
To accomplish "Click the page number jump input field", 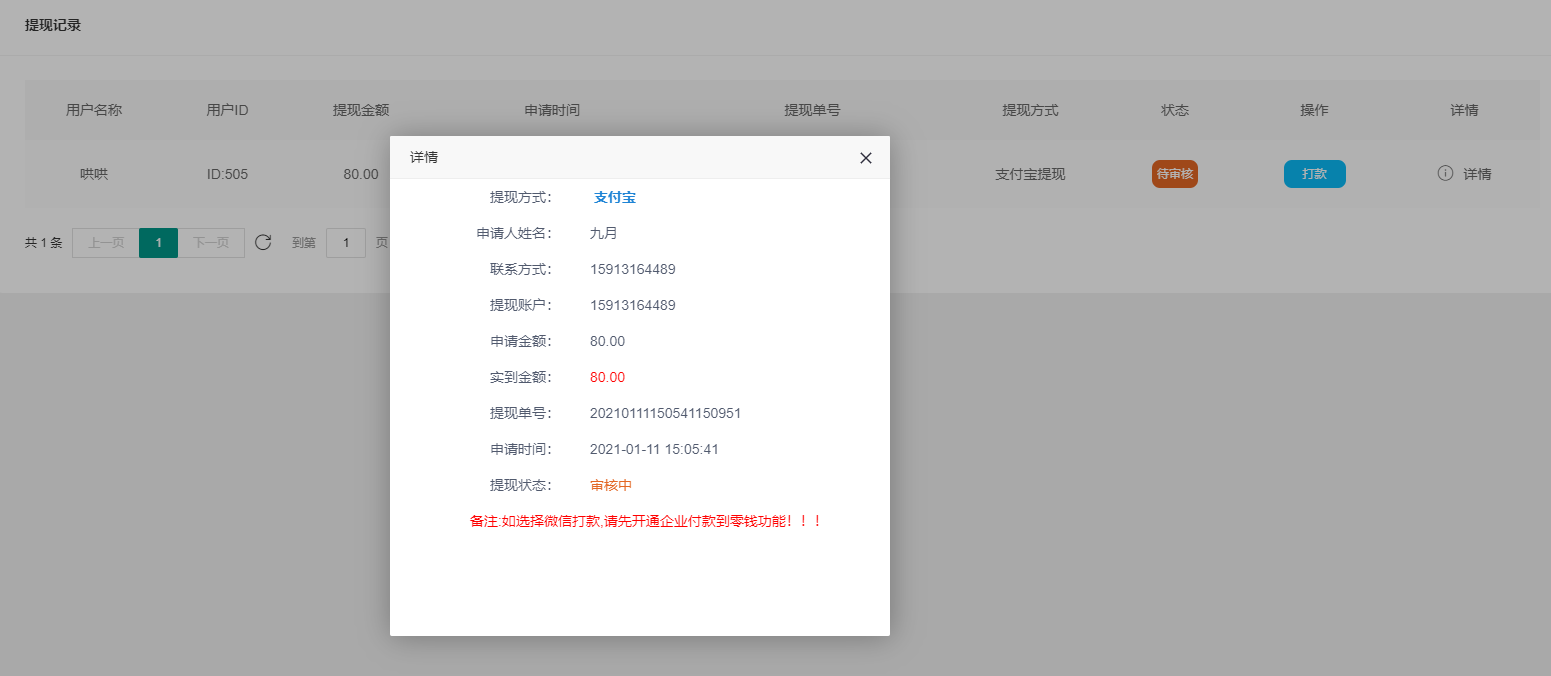I will pos(346,243).
